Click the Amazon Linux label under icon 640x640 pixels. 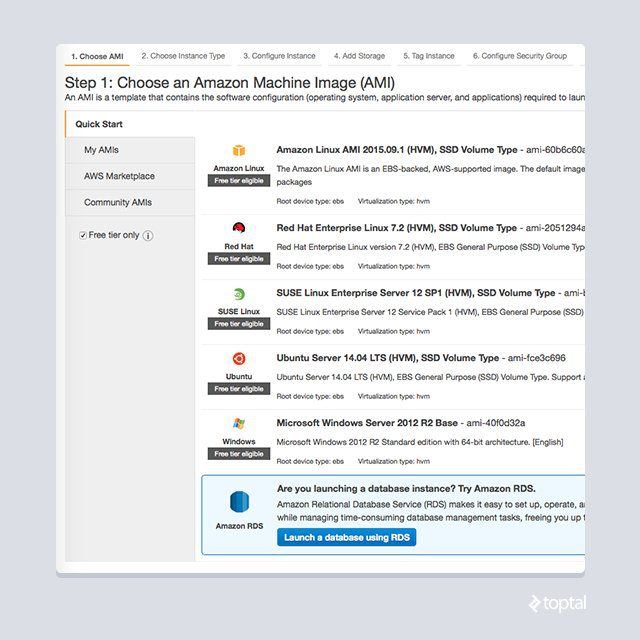click(x=239, y=168)
